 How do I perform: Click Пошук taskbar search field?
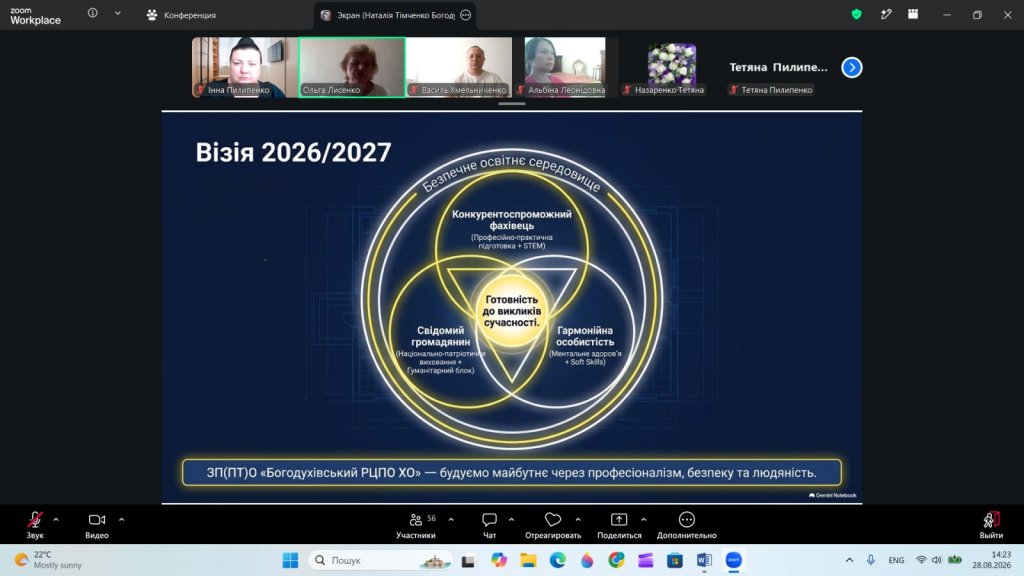pyautogui.click(x=381, y=560)
